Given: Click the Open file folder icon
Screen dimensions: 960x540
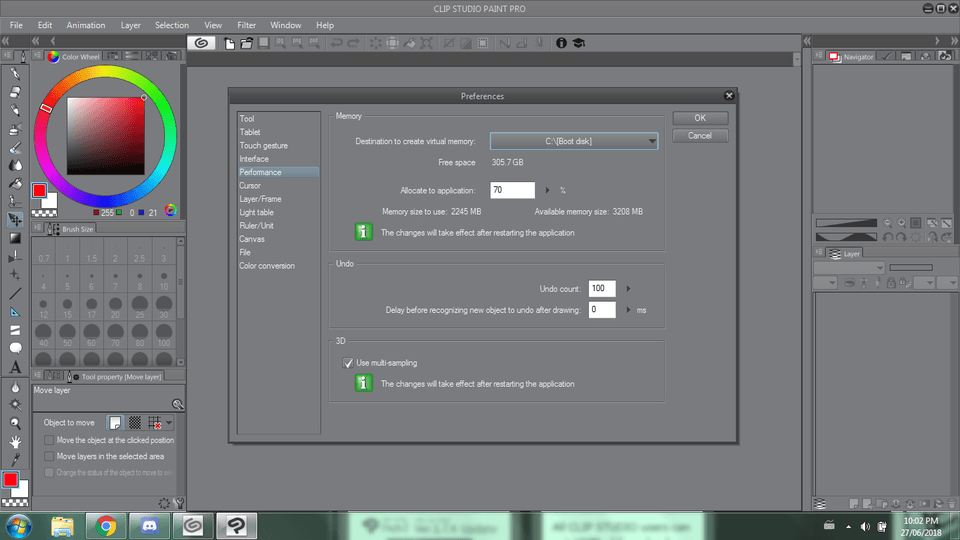Looking at the screenshot, I should 246,43.
